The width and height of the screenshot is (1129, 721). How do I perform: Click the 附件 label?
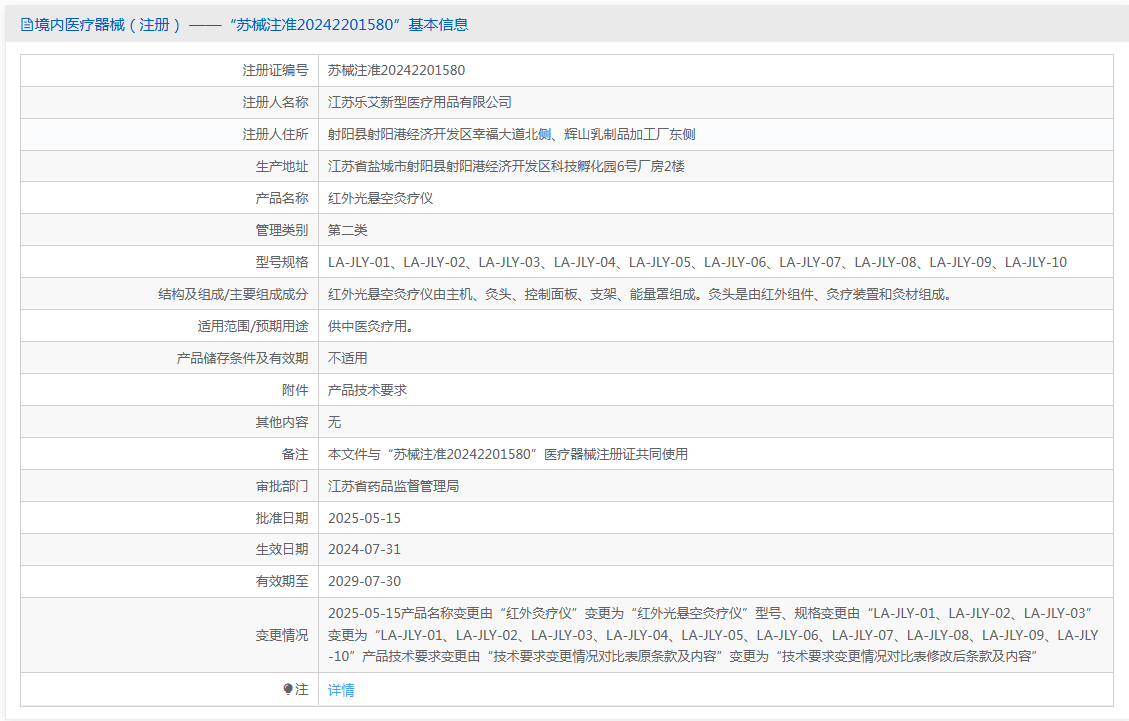coord(295,390)
